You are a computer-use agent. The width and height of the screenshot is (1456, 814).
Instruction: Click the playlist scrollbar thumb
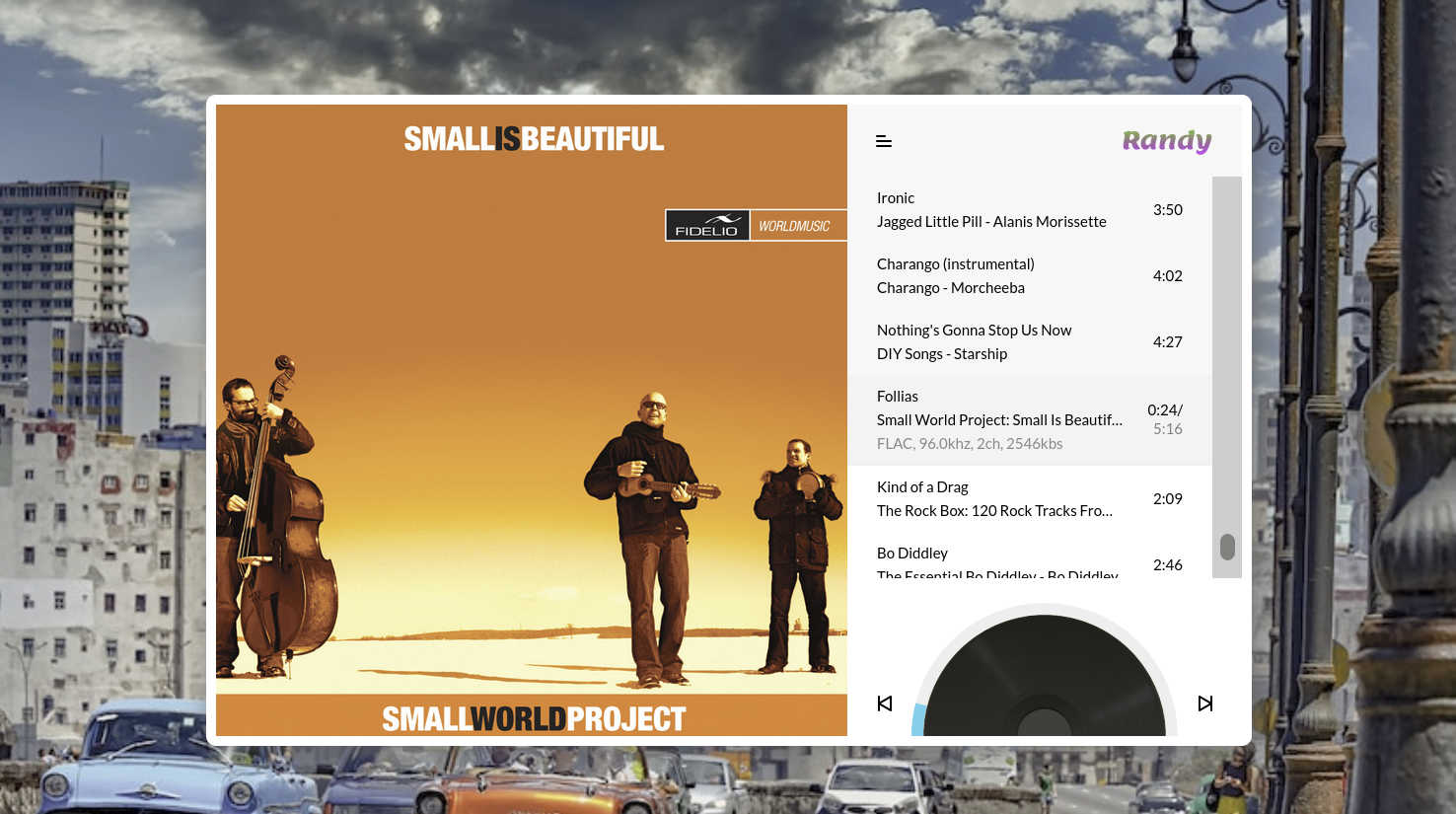1227,547
